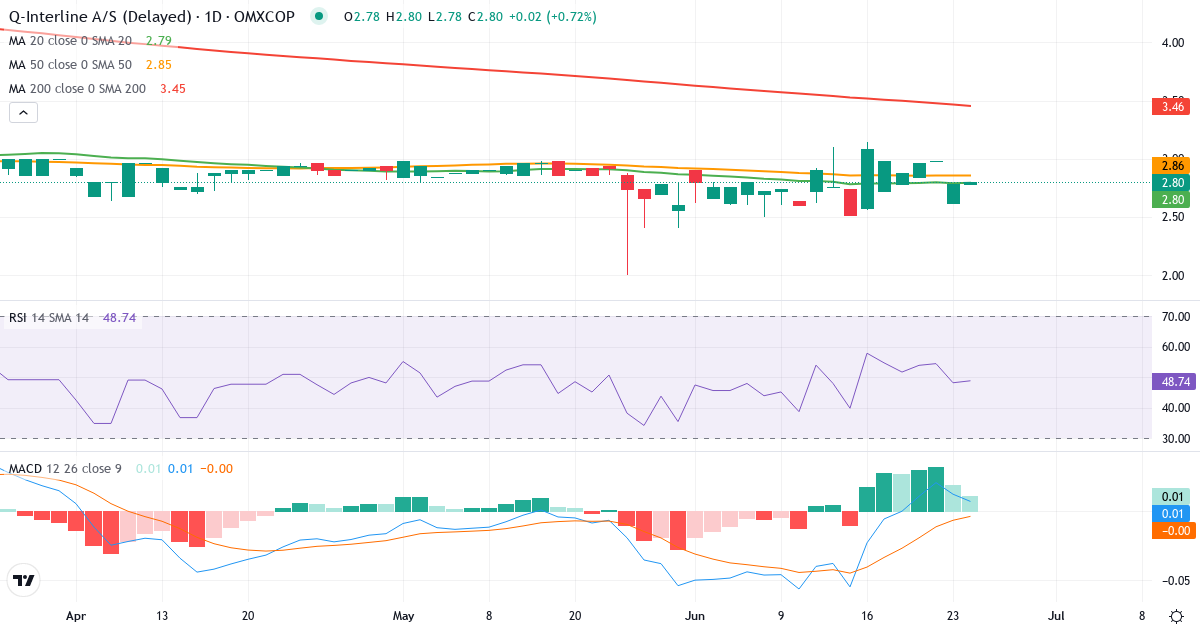
Task: Click the SMA 20 value 2.79
Action: (159, 40)
